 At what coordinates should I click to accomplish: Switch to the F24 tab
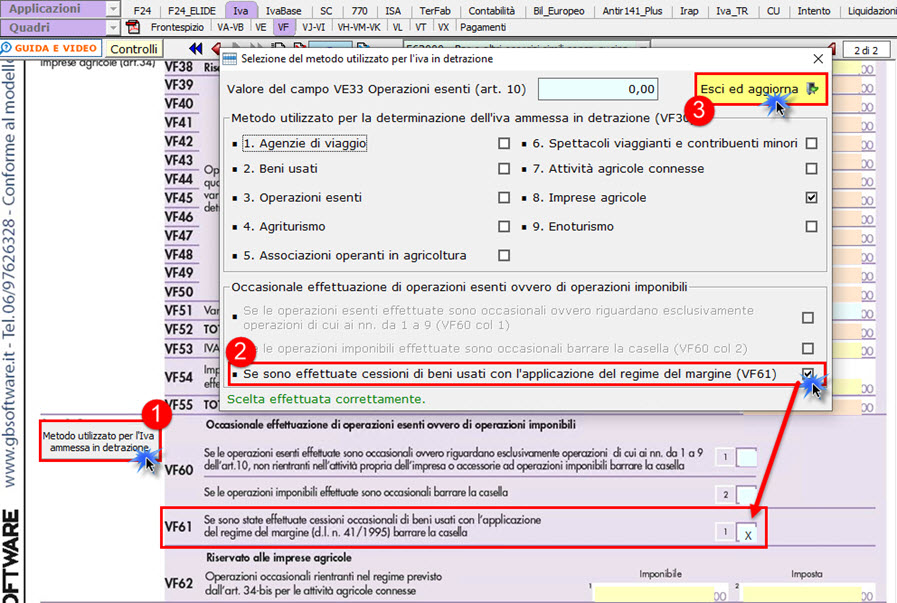(x=142, y=11)
